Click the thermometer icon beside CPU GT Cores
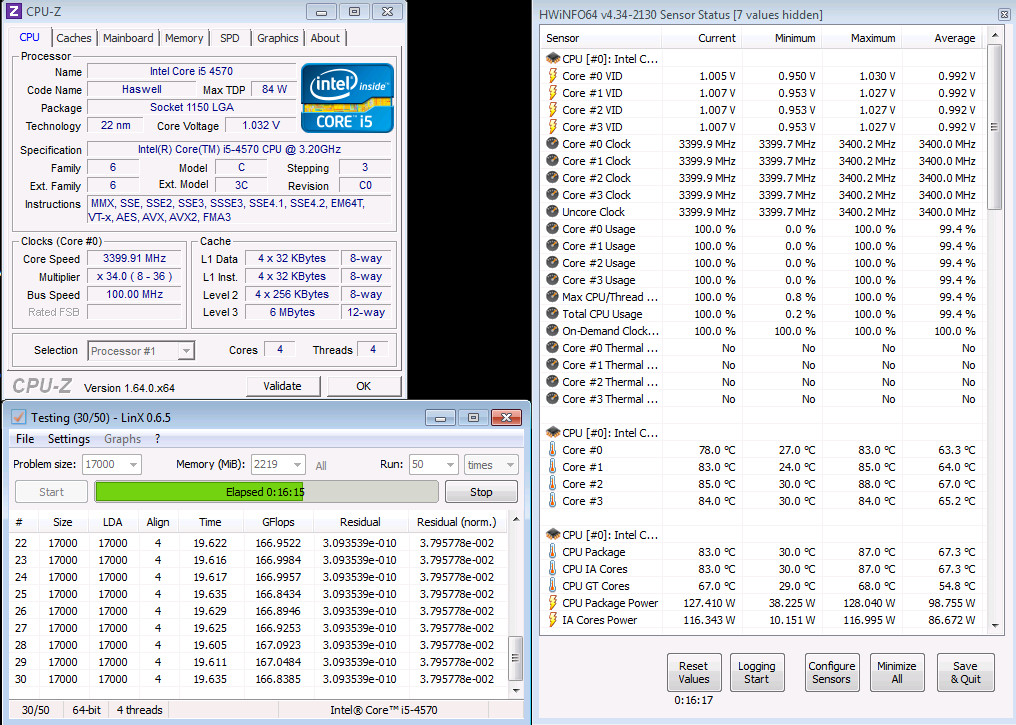The width and height of the screenshot is (1016, 725). [553, 586]
